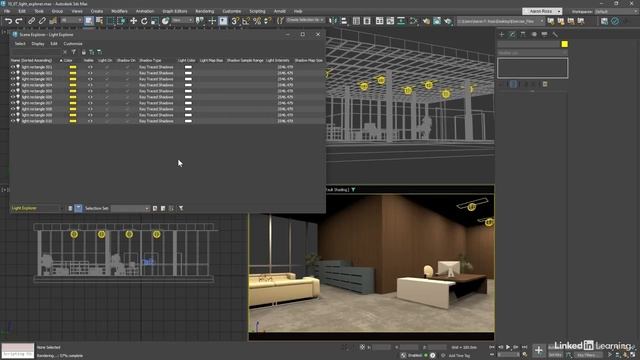Toggle Light On checkbox for light rectangle 004

107,85
